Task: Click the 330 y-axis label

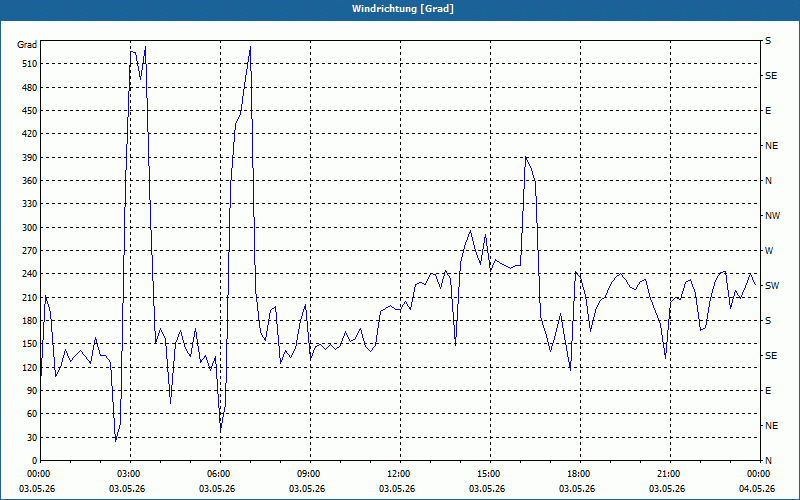Action: coord(29,204)
